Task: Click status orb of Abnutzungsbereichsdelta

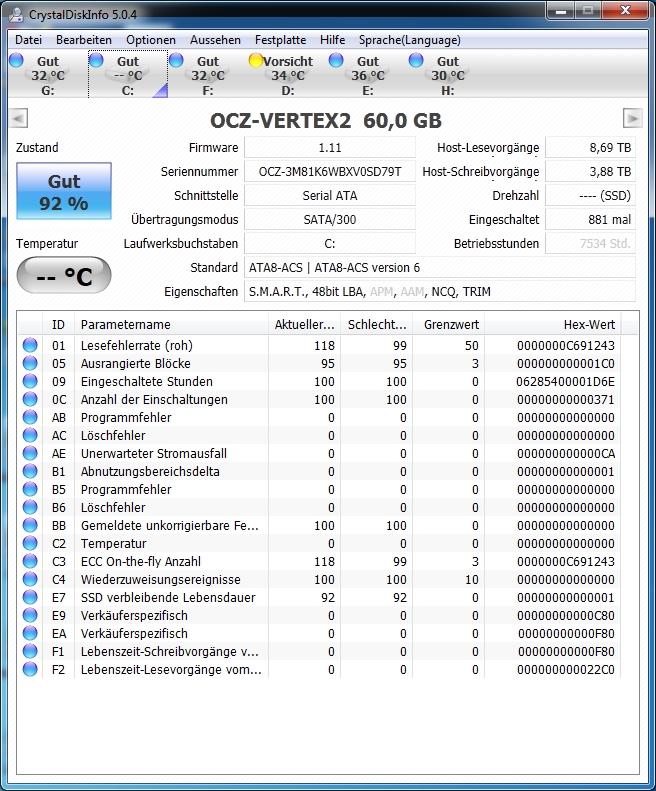Action: point(30,471)
